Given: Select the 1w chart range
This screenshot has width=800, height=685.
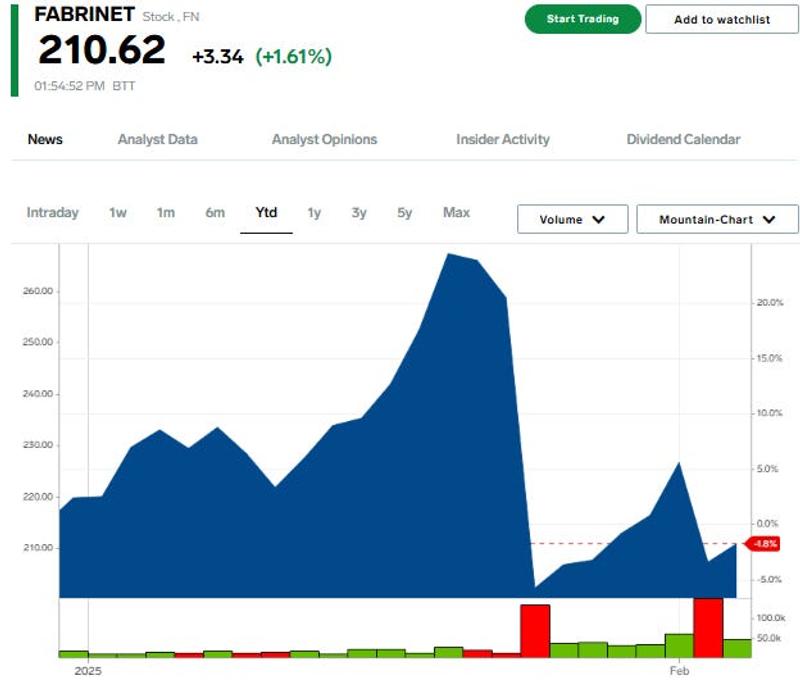Looking at the screenshot, I should click(118, 212).
